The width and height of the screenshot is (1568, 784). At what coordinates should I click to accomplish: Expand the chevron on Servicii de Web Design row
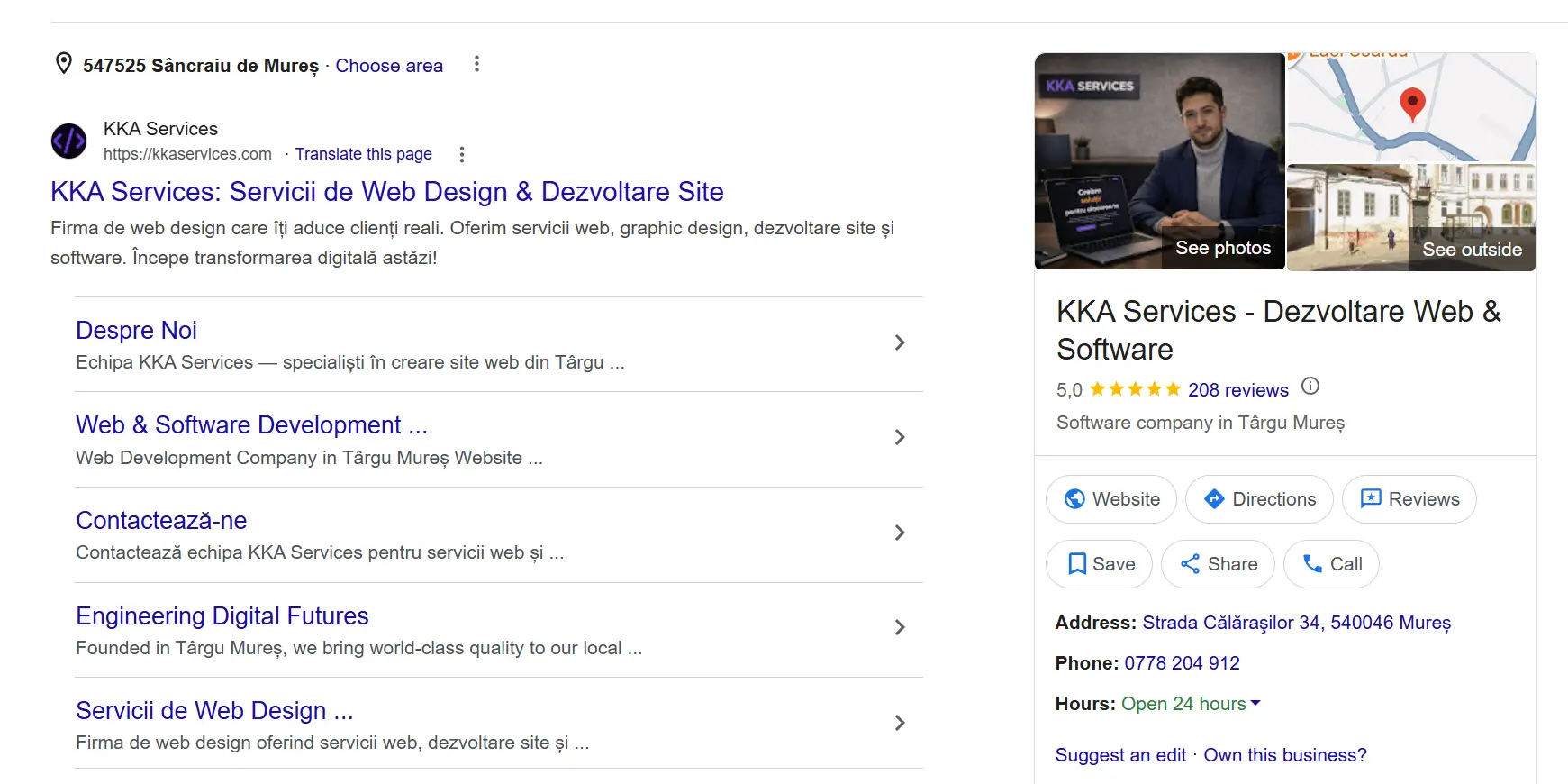click(899, 723)
